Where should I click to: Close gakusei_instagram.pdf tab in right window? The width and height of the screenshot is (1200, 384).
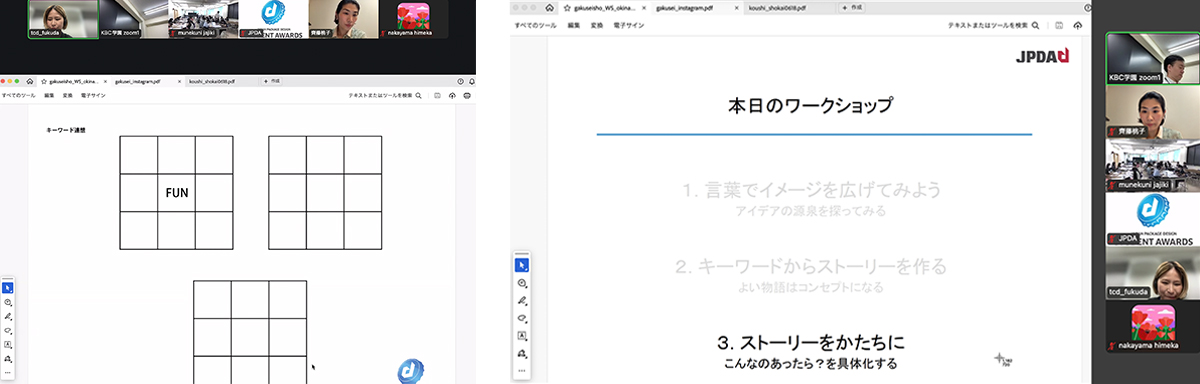tap(736, 7)
